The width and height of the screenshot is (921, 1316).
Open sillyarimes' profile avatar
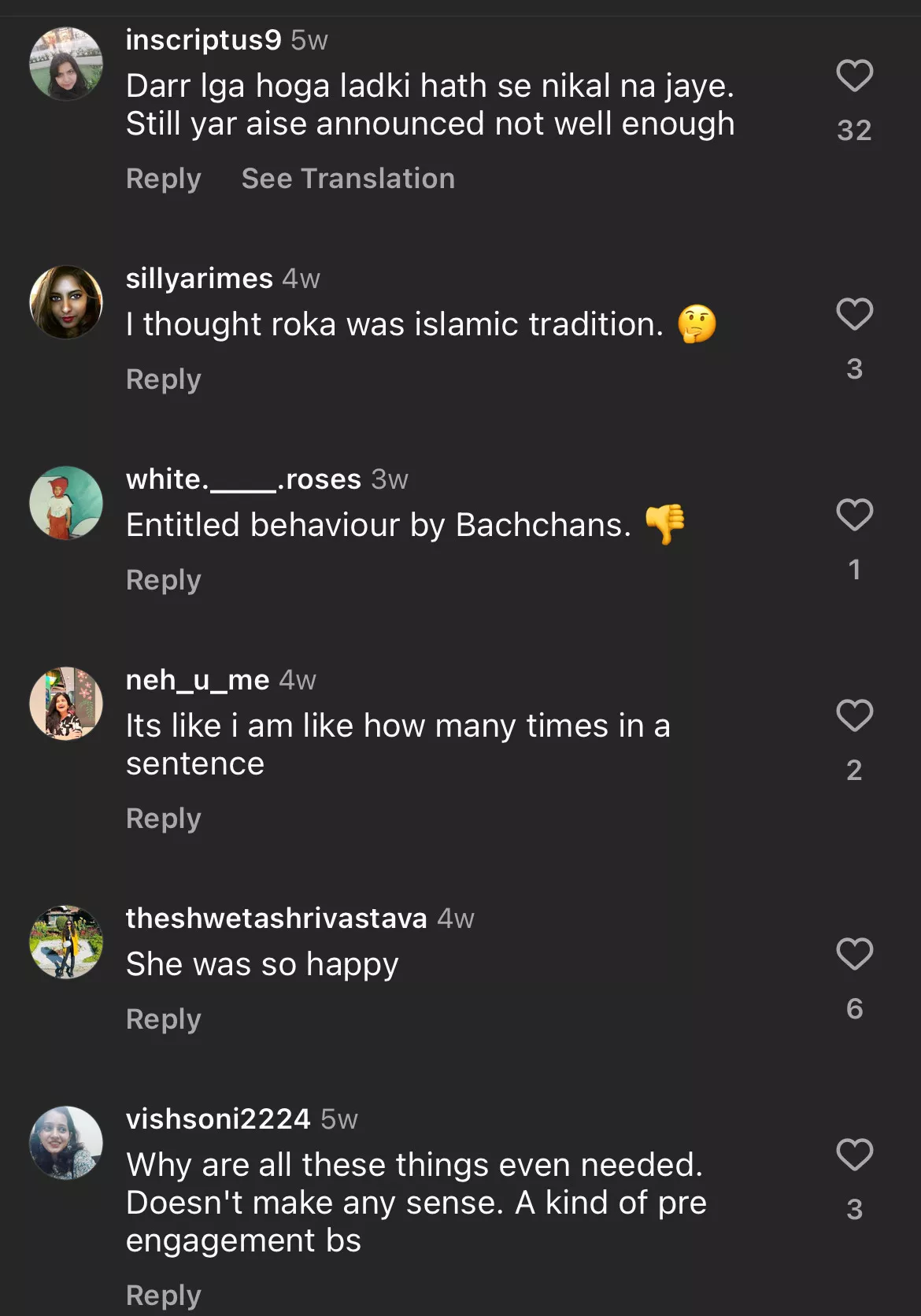coord(66,302)
